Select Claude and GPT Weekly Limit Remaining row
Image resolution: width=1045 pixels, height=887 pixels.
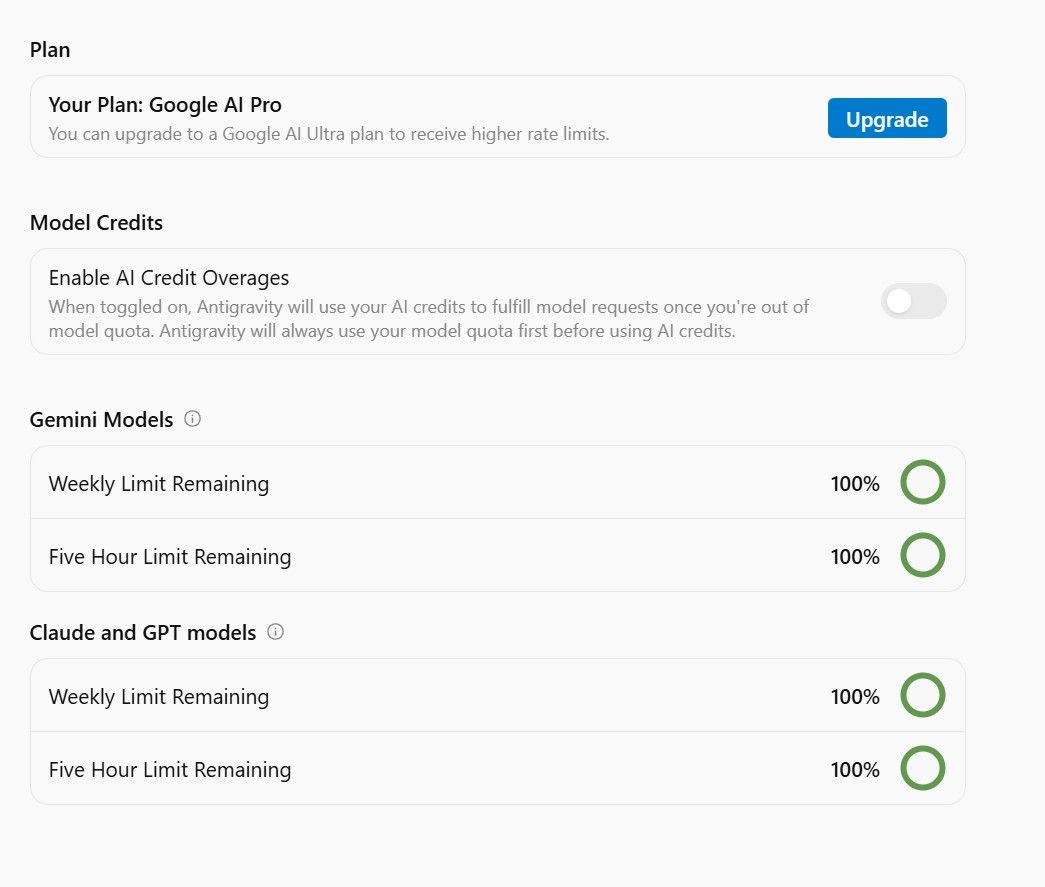(497, 696)
